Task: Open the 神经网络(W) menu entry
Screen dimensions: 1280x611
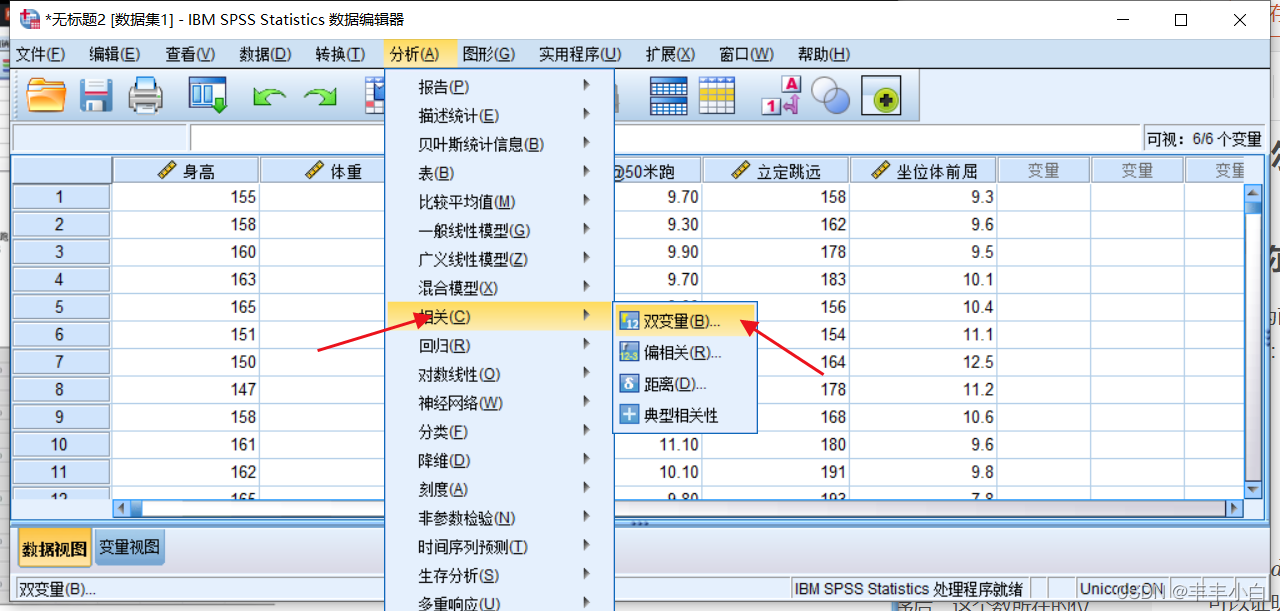Action: point(499,404)
